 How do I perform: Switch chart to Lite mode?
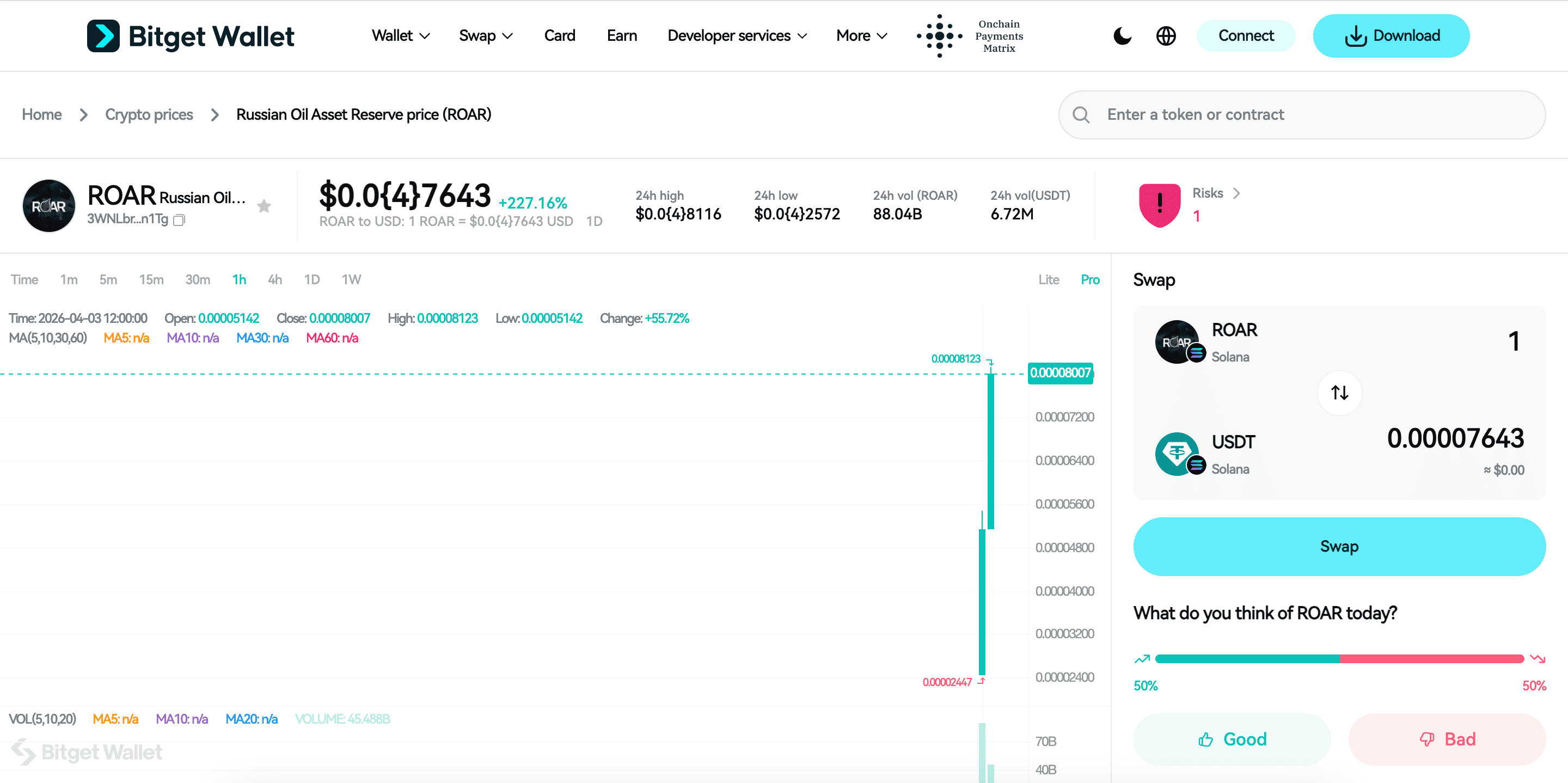click(1048, 279)
